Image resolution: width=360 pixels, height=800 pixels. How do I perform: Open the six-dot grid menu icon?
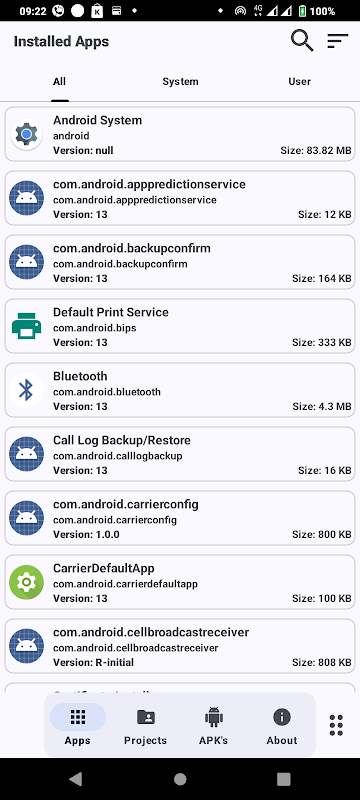pyautogui.click(x=336, y=725)
